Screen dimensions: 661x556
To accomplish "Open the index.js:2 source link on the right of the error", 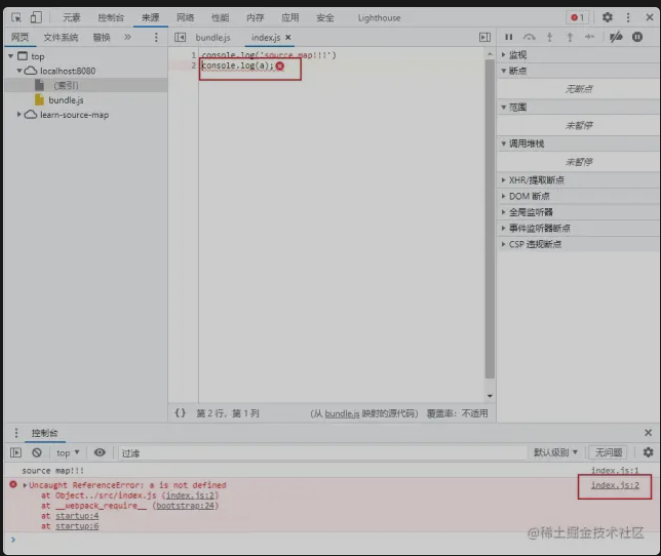I will coord(615,485).
